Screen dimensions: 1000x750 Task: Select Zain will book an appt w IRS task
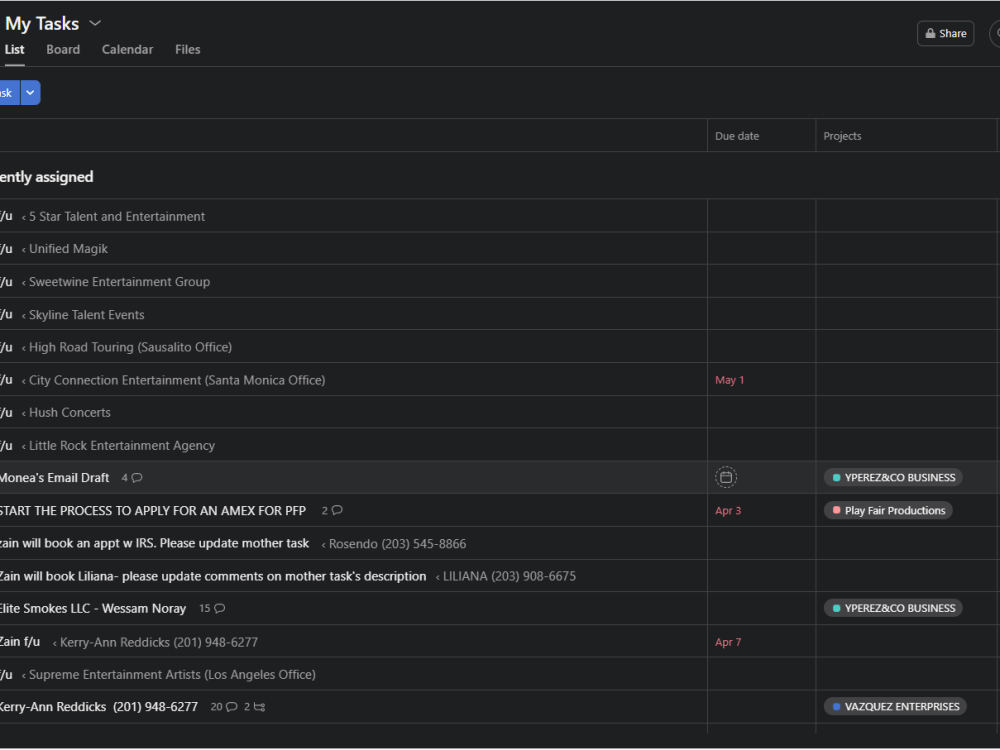point(154,543)
